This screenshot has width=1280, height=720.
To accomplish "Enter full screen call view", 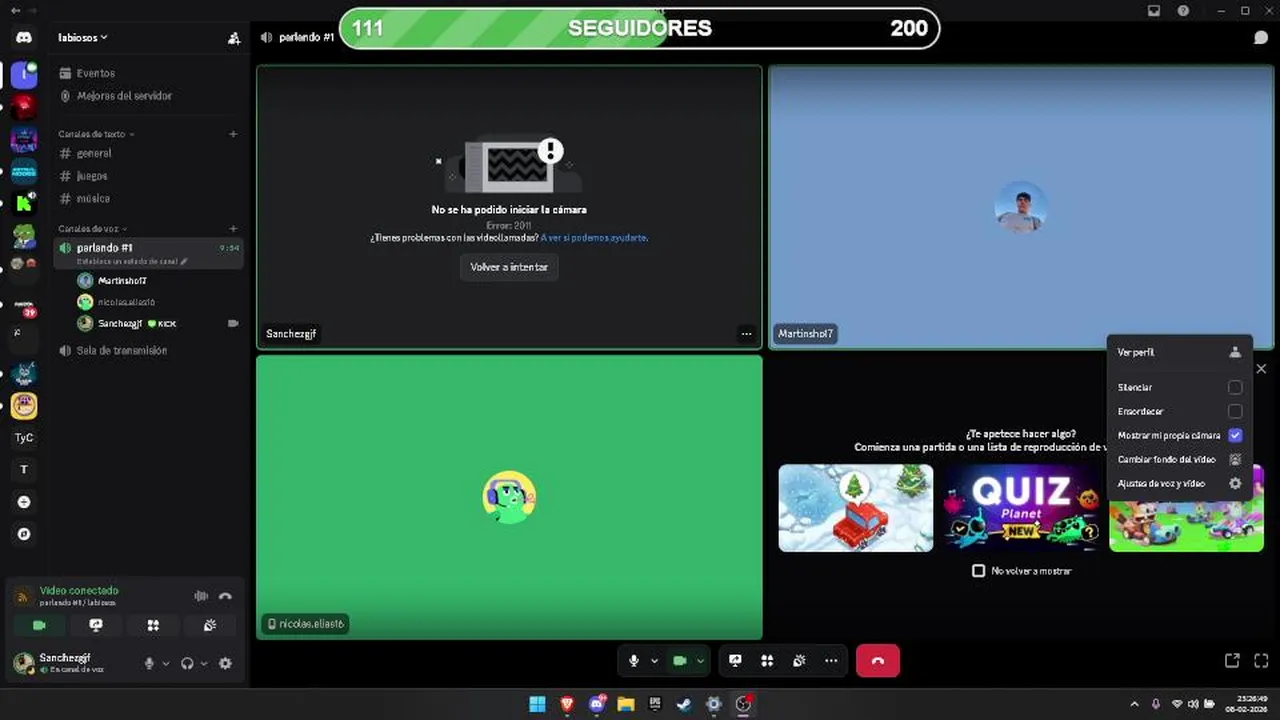I will (x=1261, y=661).
